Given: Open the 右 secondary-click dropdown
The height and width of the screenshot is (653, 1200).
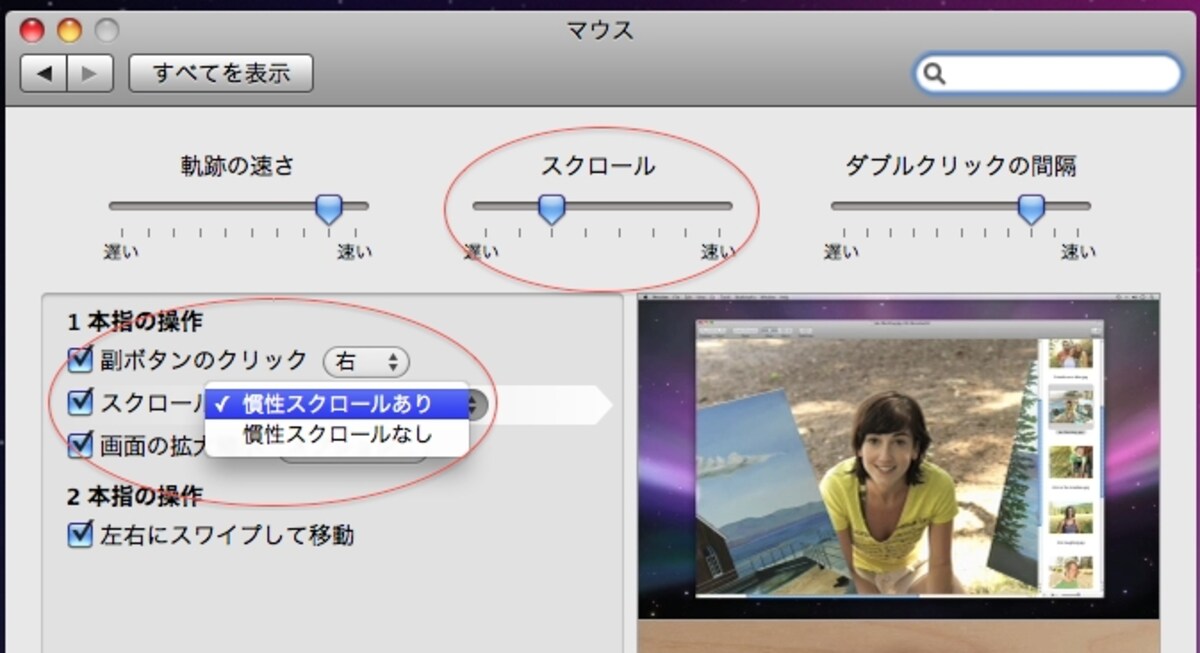Looking at the screenshot, I should (x=366, y=361).
